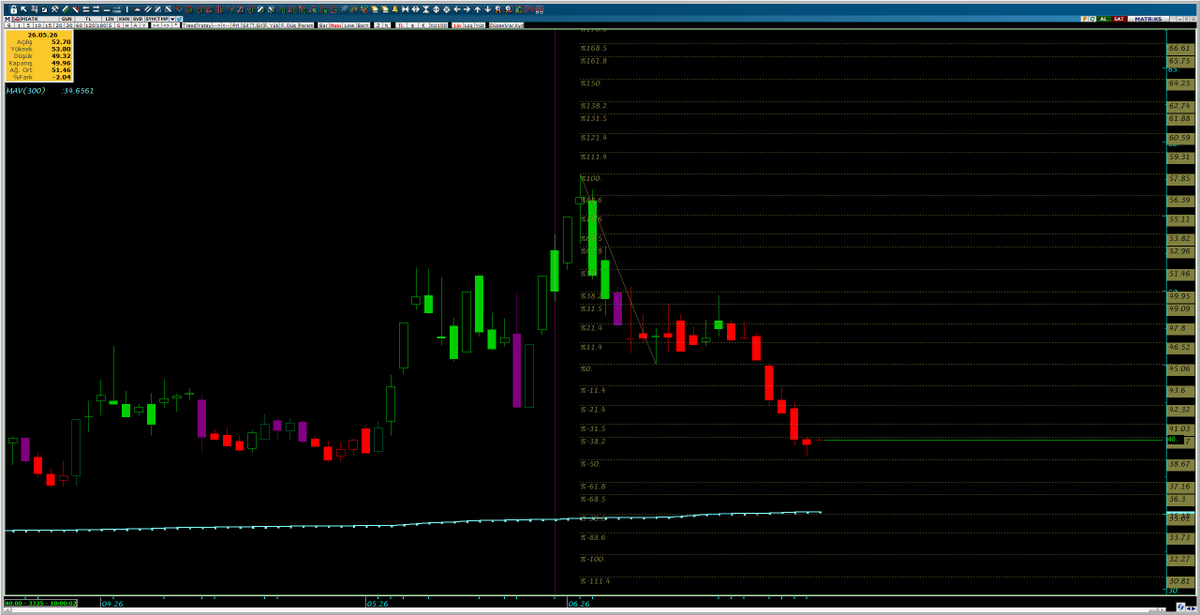This screenshot has height=615, width=1200.
Task: Click the LIN scale label in symbol bar
Action: pyautogui.click(x=109, y=19)
